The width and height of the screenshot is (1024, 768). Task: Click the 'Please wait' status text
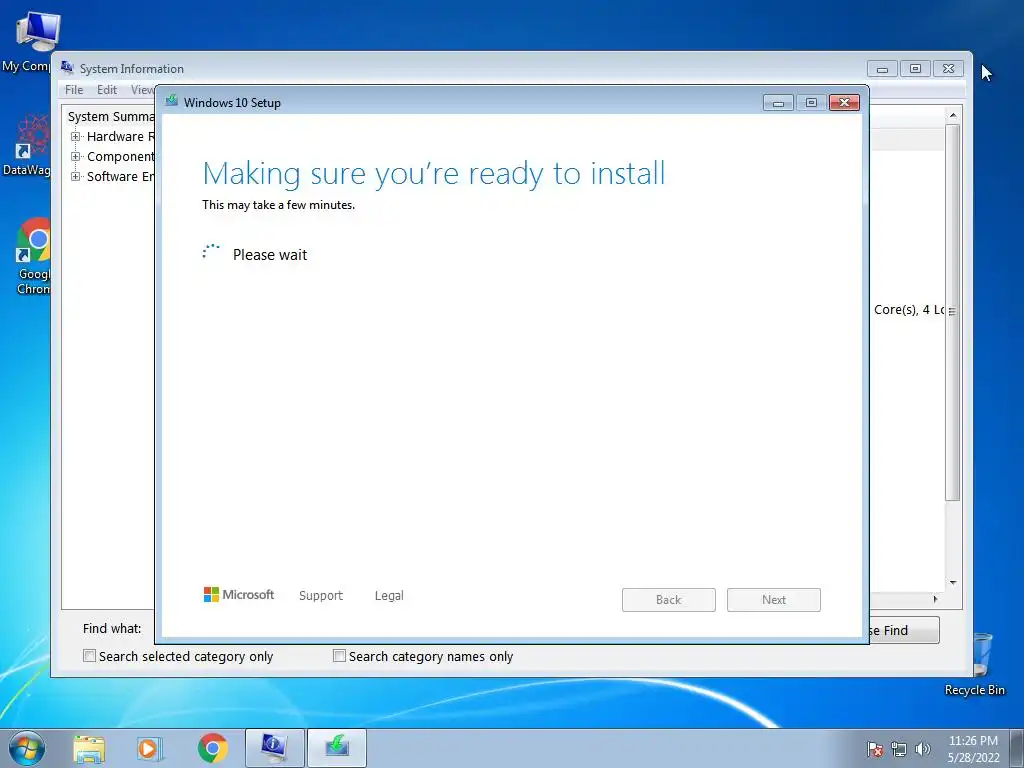270,255
